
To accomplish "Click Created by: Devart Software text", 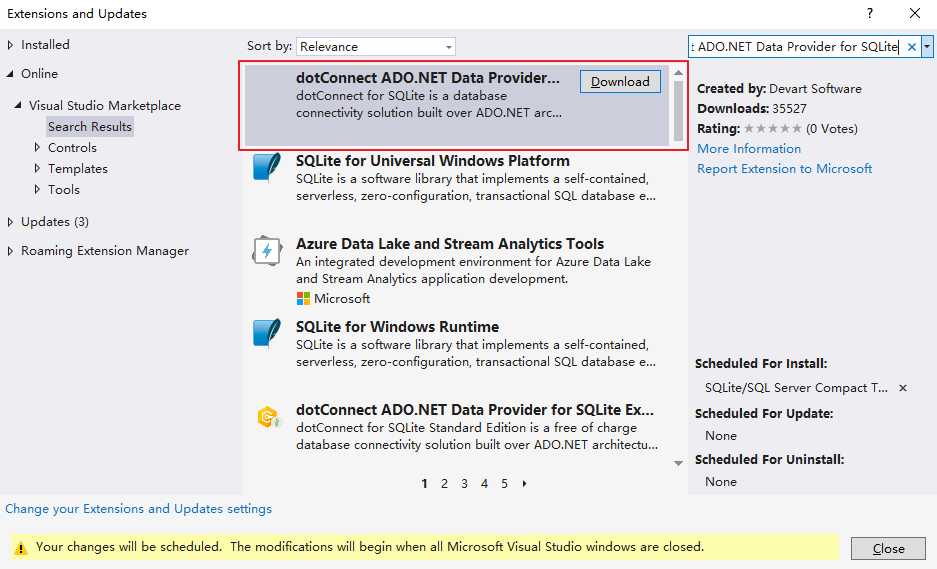I will 779,89.
